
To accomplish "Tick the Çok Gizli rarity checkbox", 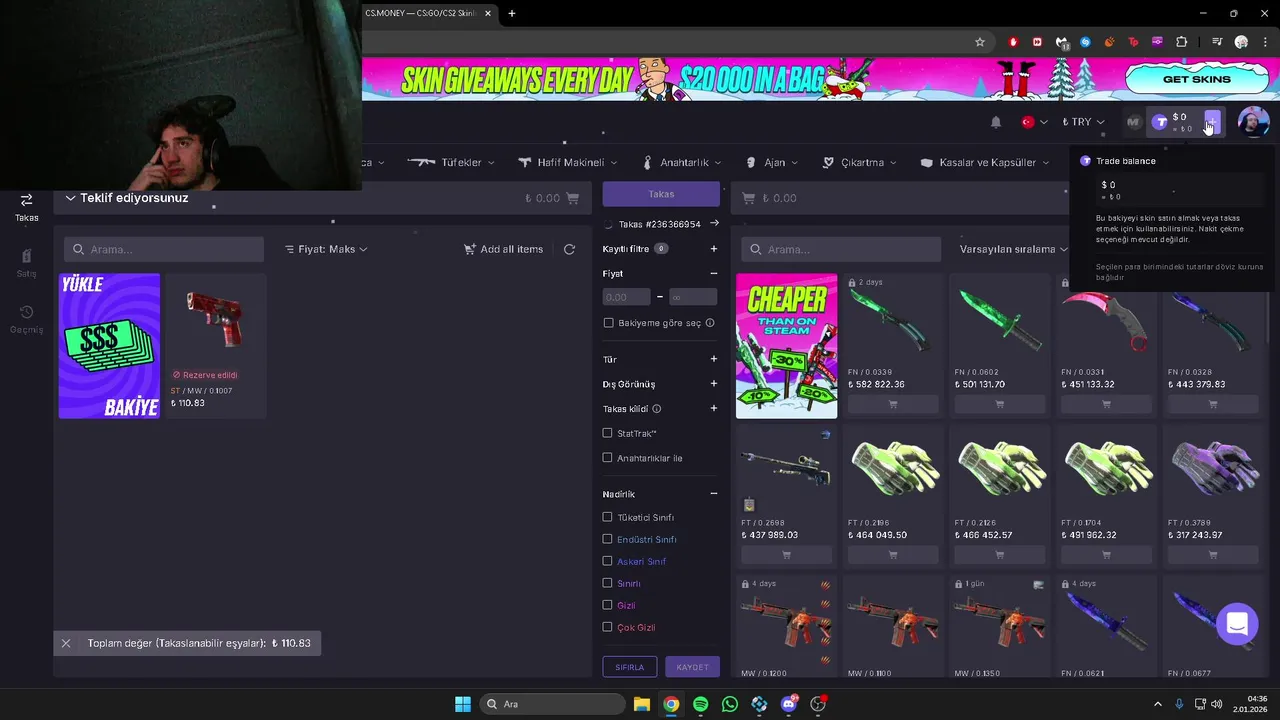I will [607, 627].
